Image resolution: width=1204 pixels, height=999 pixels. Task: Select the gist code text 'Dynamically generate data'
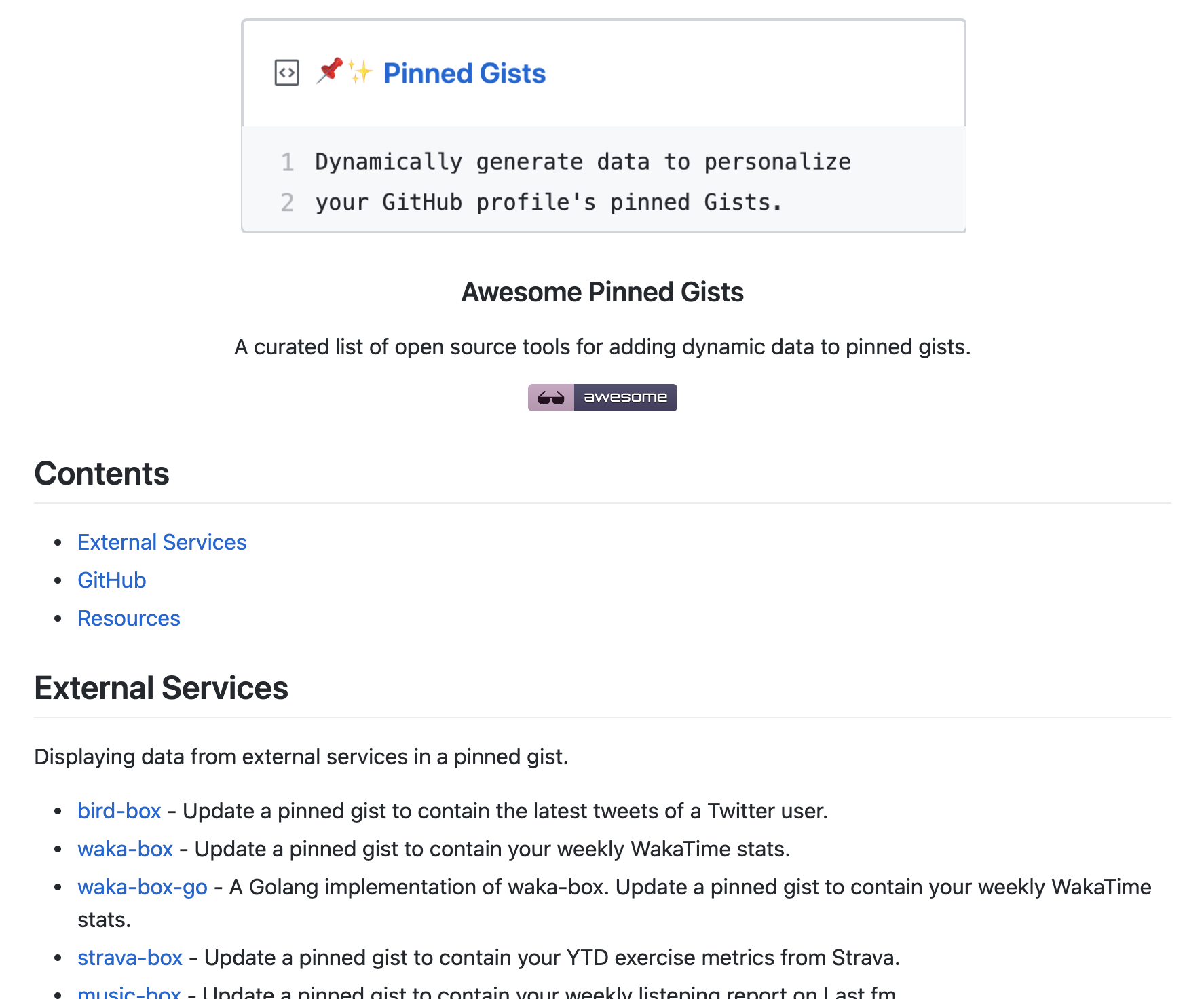click(483, 162)
